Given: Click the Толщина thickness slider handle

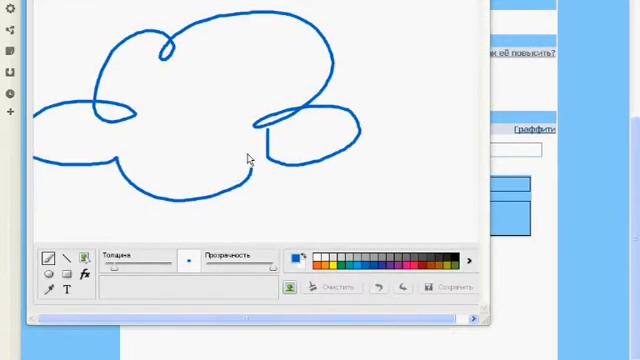Looking at the screenshot, I should click(x=114, y=267).
